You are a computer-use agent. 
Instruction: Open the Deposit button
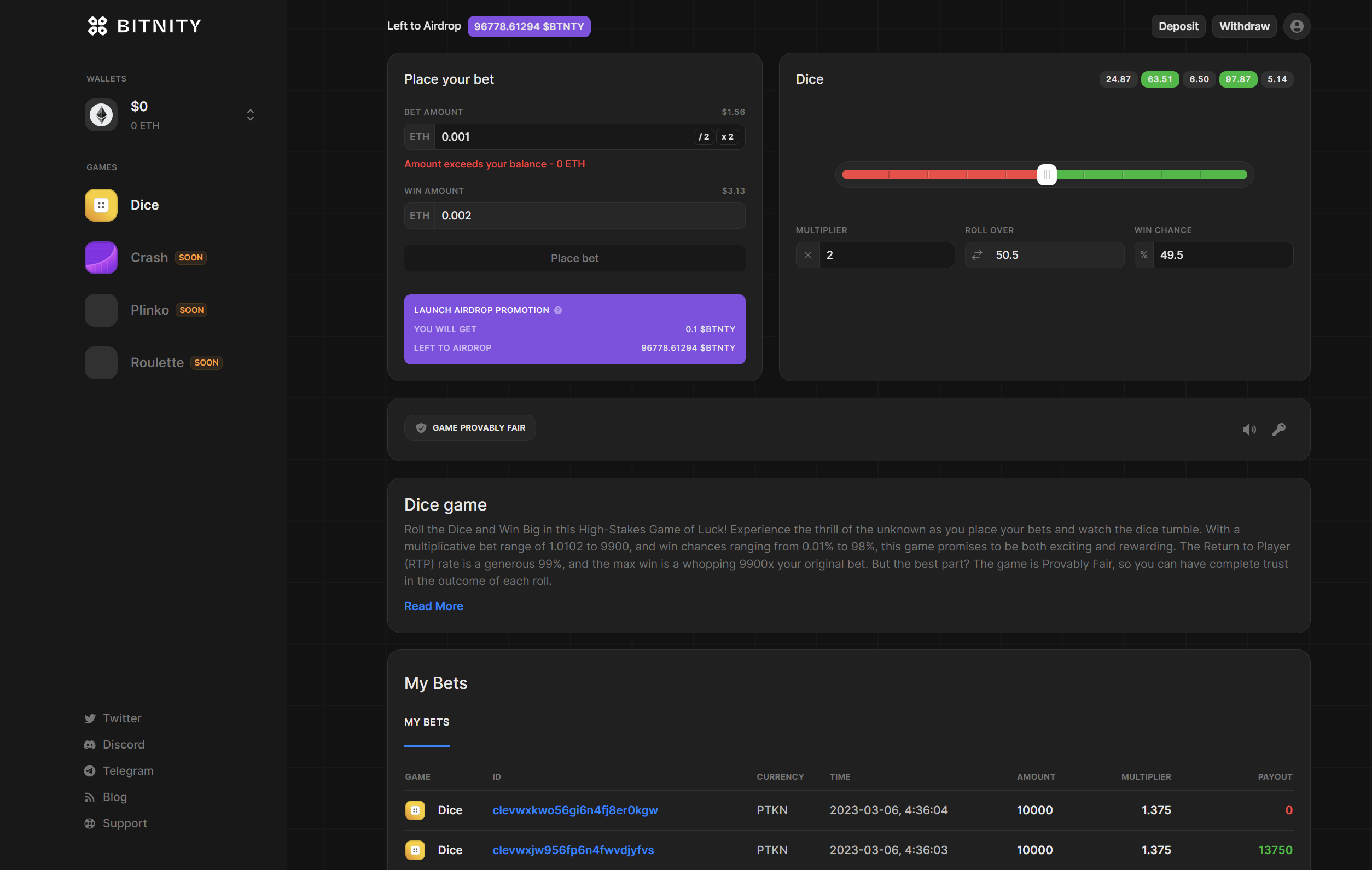1178,26
